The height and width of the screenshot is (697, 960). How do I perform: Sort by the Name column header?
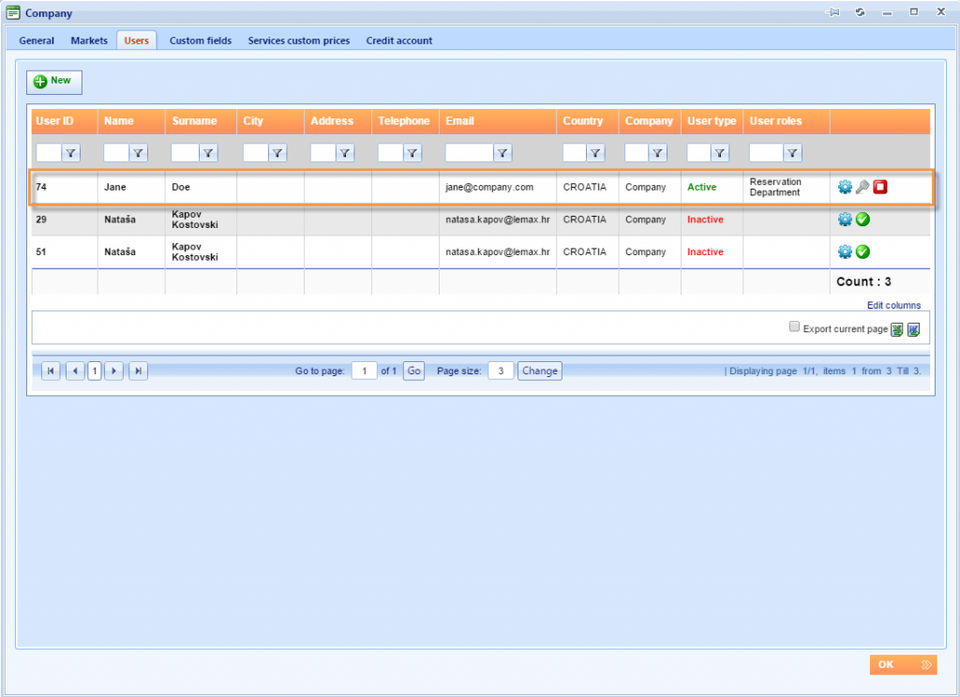pos(119,121)
